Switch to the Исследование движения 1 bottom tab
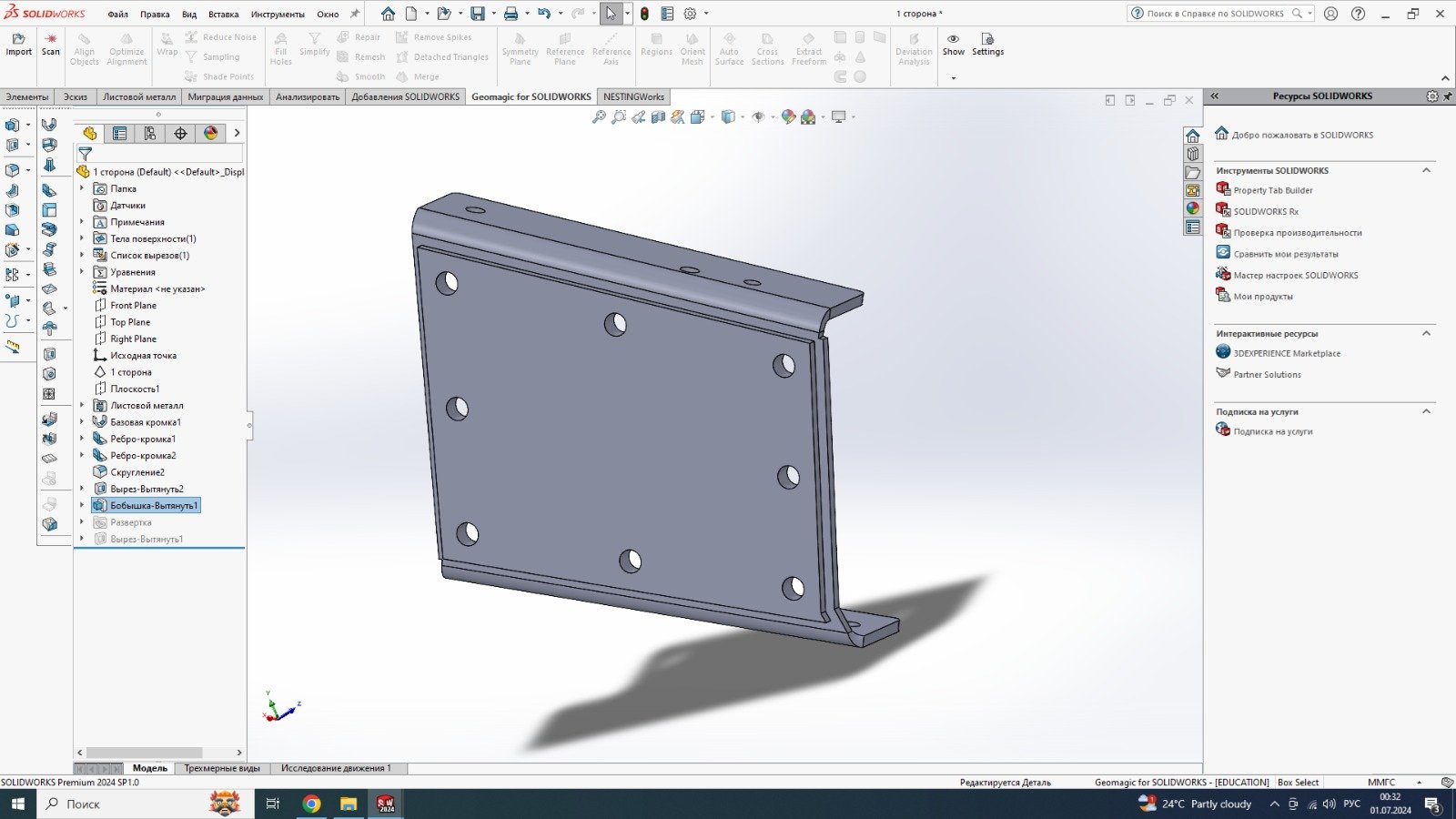The height and width of the screenshot is (819, 1456). click(x=336, y=768)
